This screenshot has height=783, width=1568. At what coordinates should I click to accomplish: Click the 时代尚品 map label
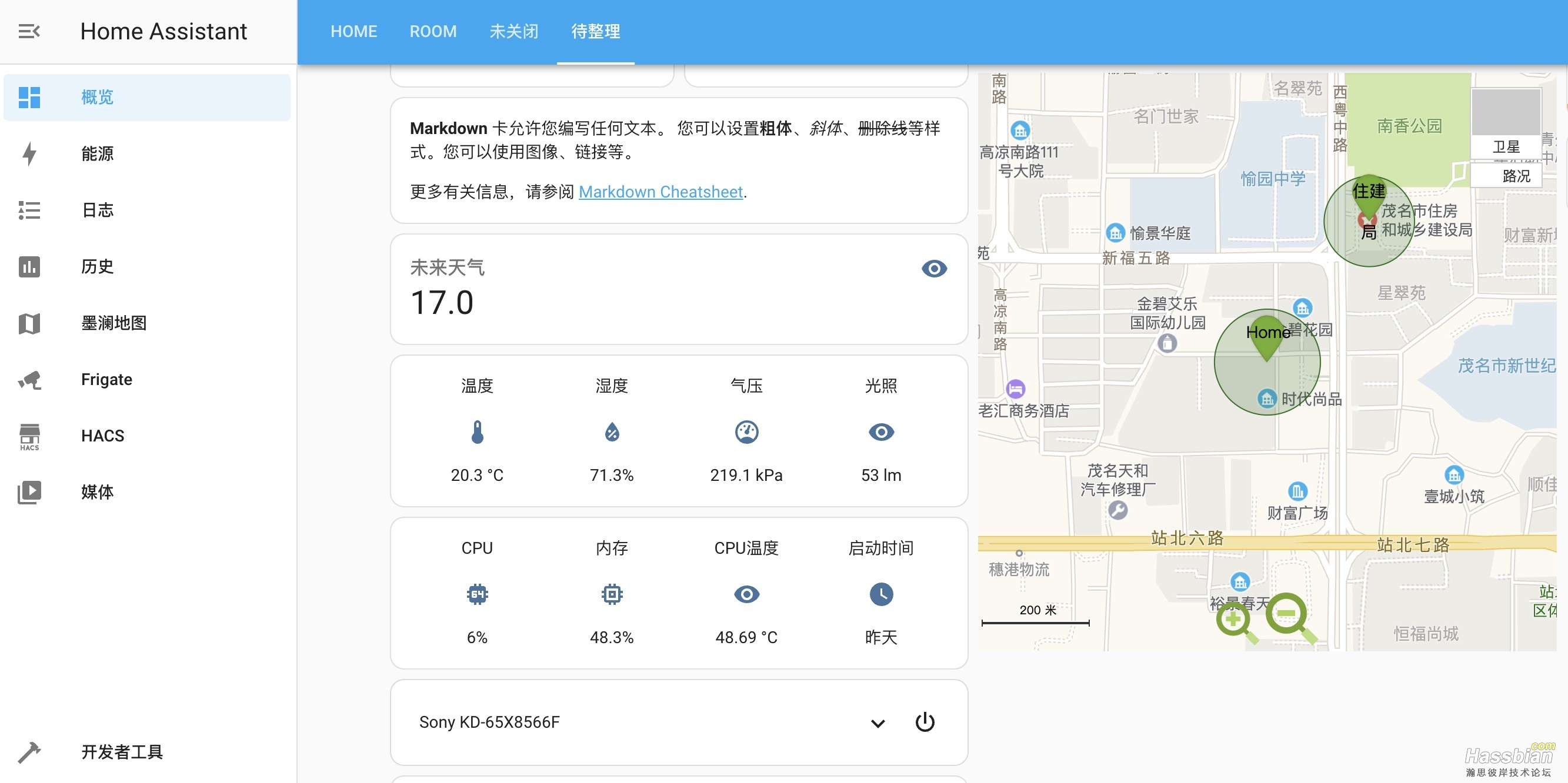(1311, 399)
